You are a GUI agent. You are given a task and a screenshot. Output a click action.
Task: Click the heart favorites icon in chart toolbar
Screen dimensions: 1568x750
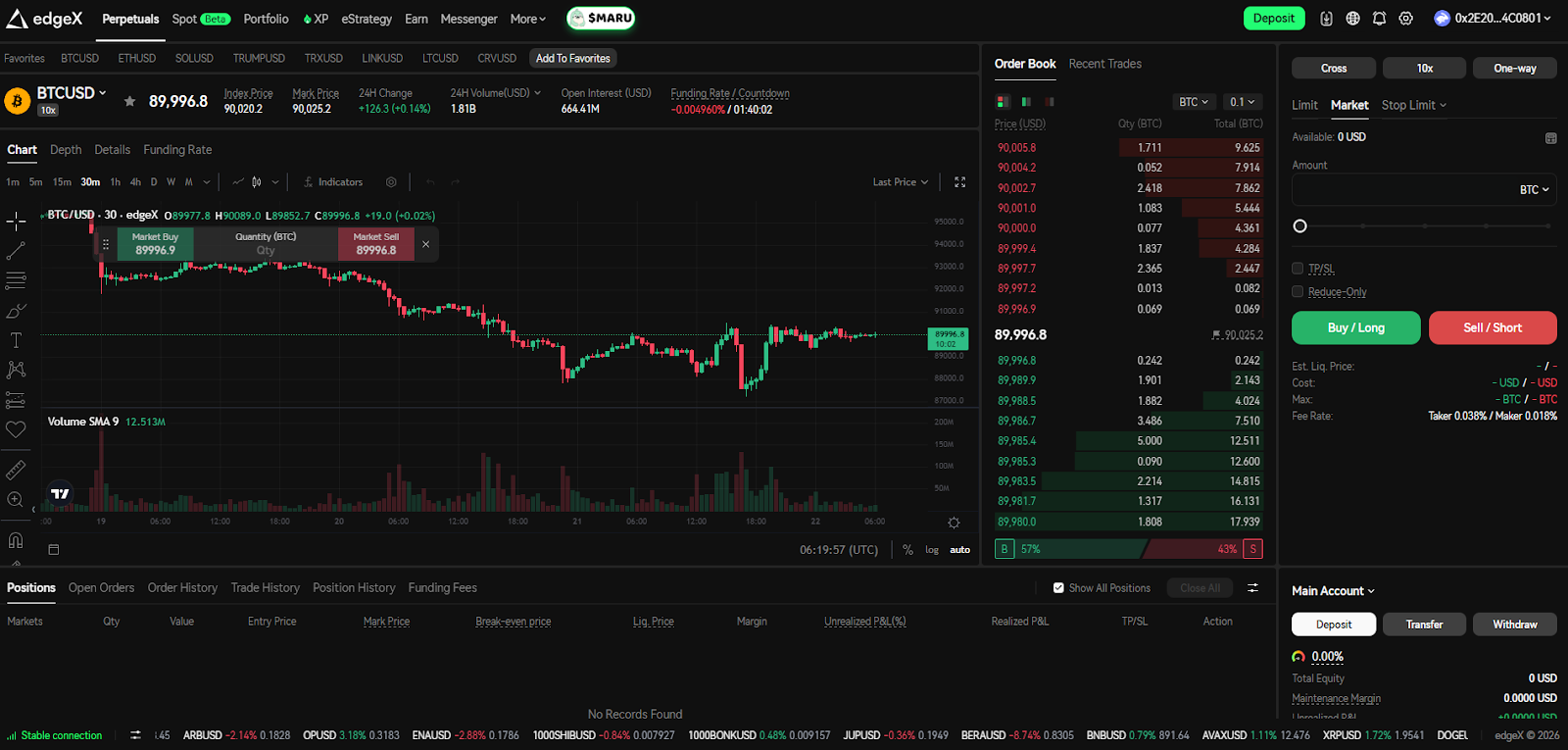16,429
